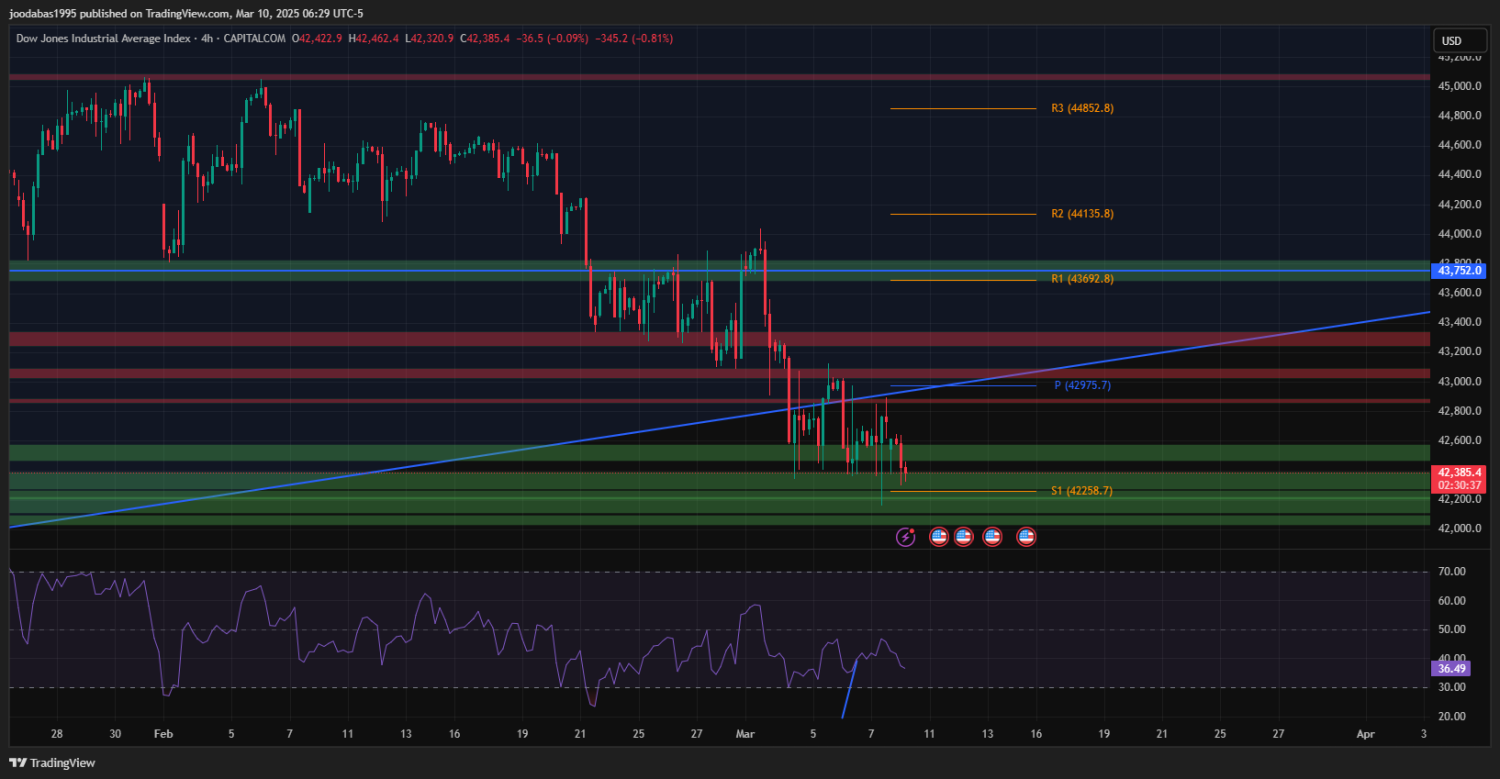The height and width of the screenshot is (779, 1500).
Task: Click the red 42,385.4 current price label
Action: point(1460,471)
